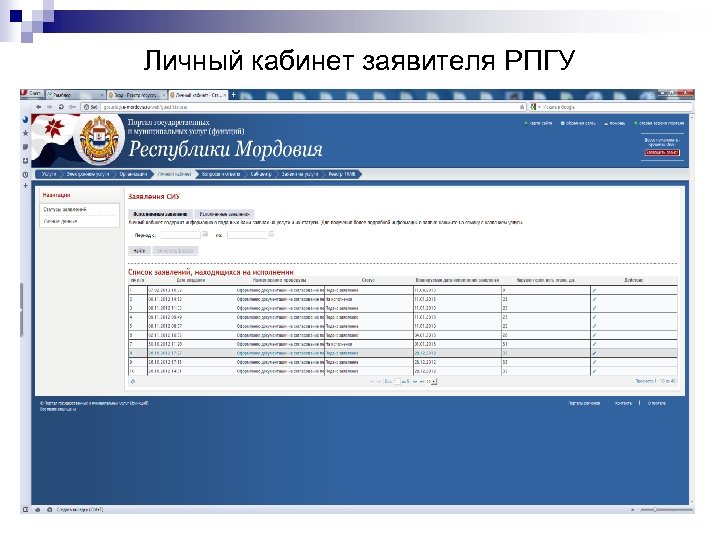Click the browser forward arrow
The width and height of the screenshot is (720, 540).
pyautogui.click(x=49, y=107)
